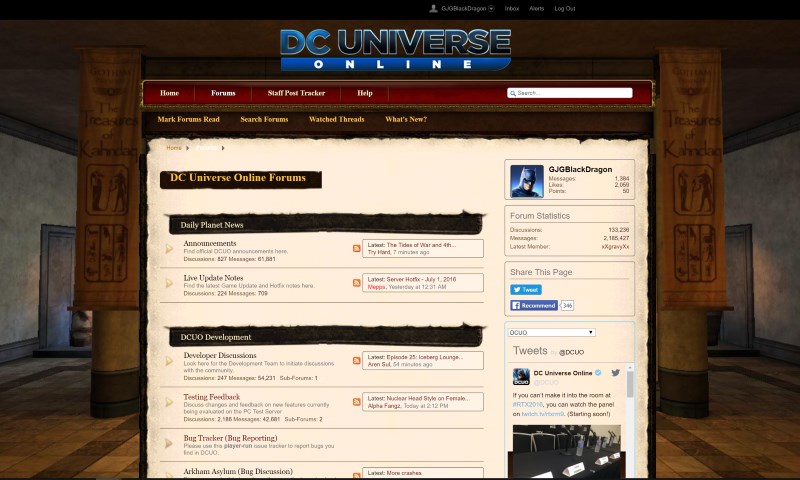Open Watched Threads
This screenshot has width=800, height=480.
337,119
